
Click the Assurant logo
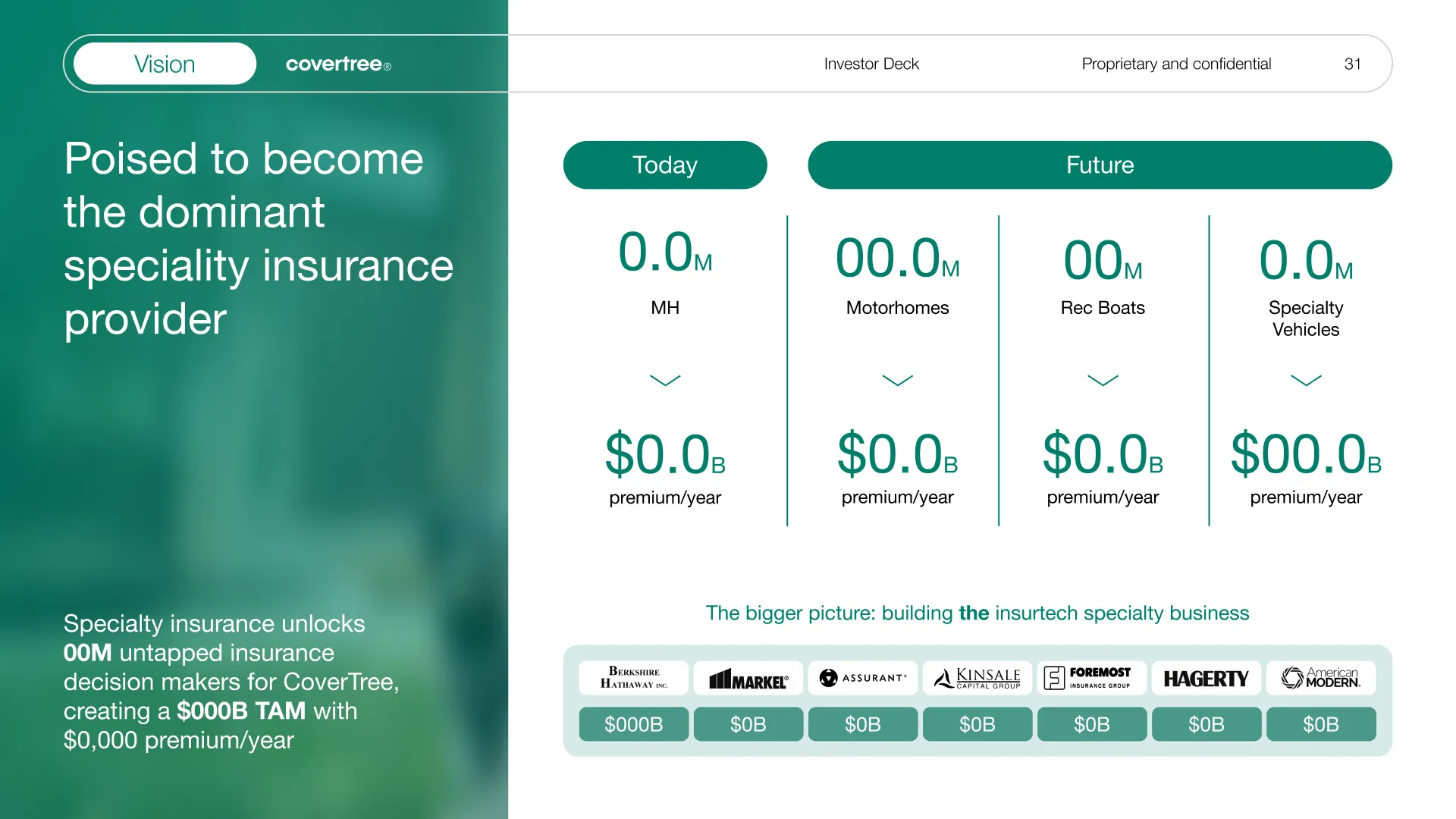(x=863, y=678)
